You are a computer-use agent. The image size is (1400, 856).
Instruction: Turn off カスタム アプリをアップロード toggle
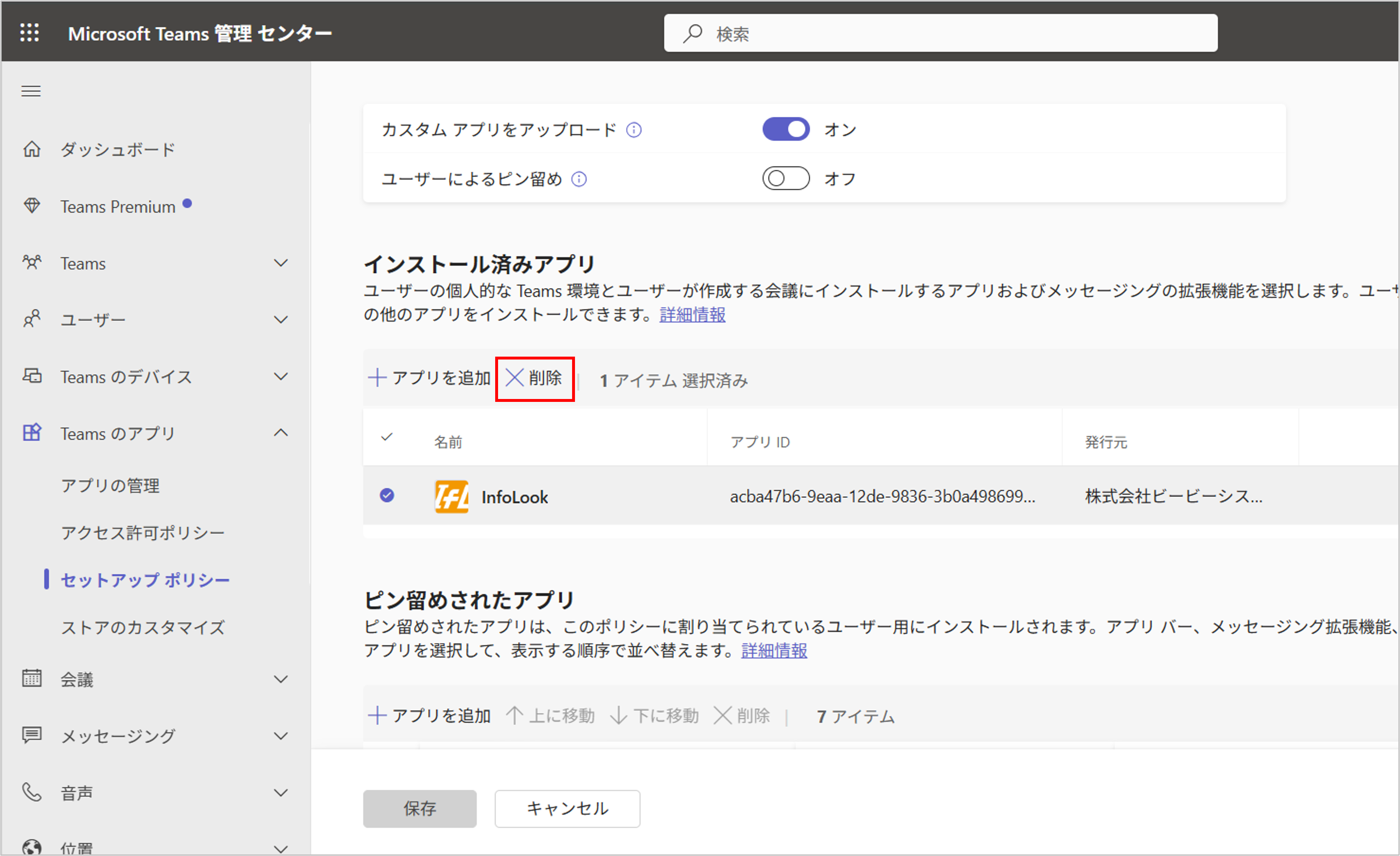[786, 130]
